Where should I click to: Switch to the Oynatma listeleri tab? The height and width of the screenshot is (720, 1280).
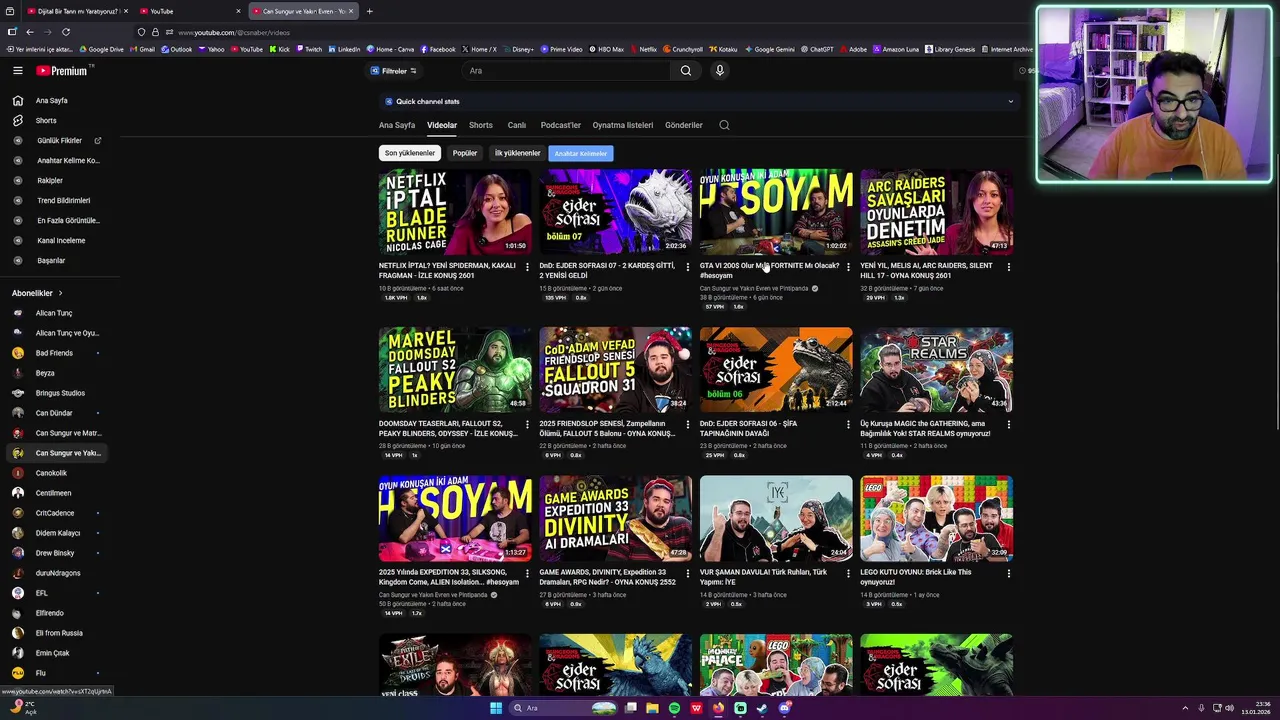click(623, 125)
